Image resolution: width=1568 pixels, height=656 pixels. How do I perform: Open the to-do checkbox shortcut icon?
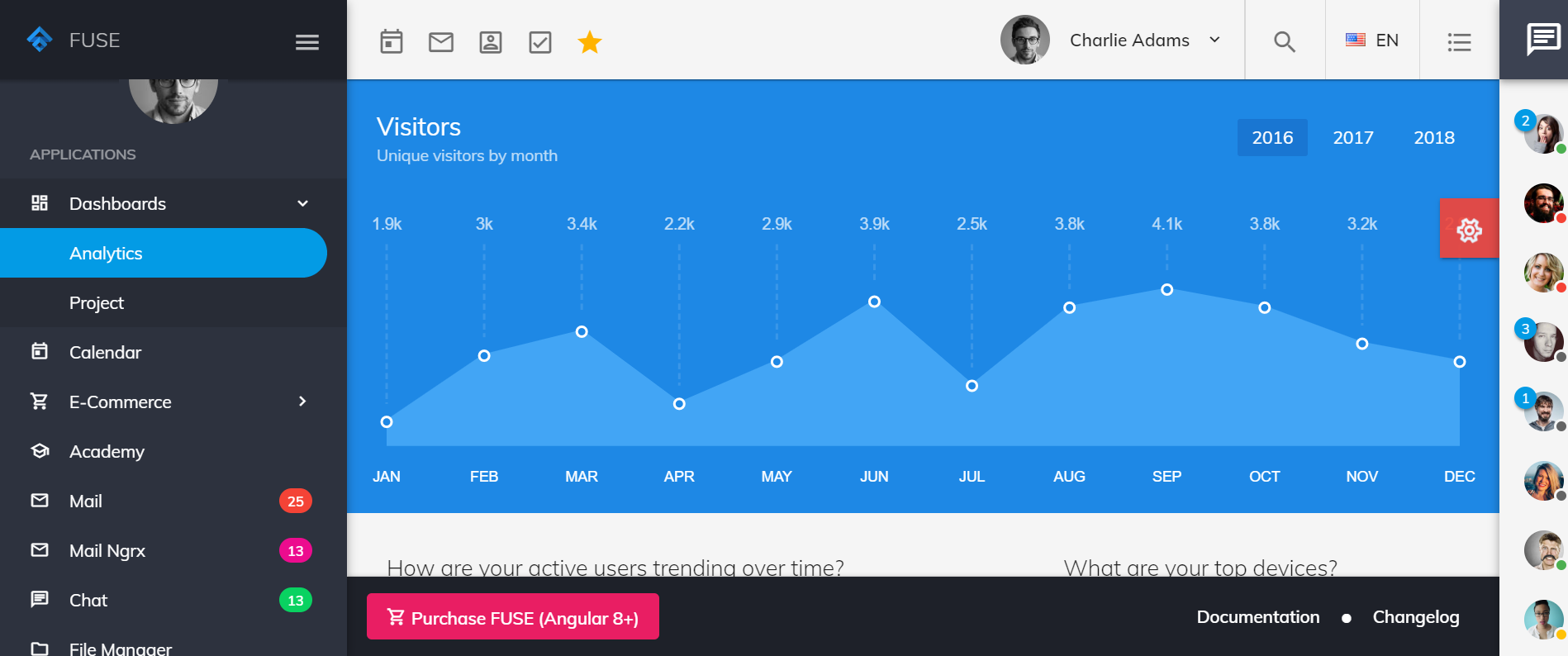point(540,41)
